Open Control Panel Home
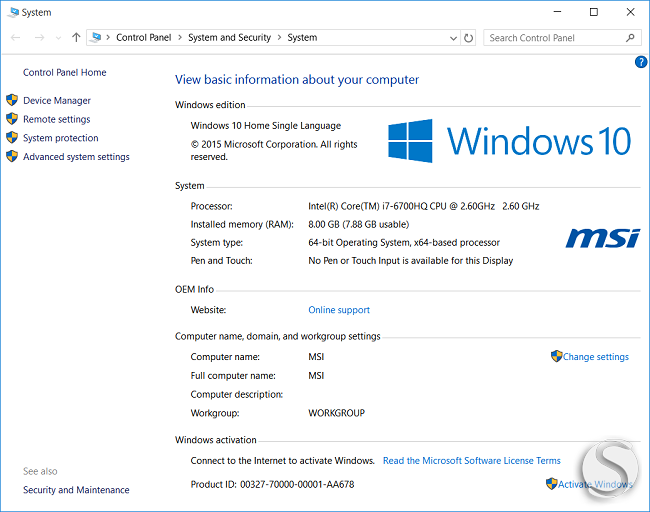650x512 pixels. click(65, 73)
